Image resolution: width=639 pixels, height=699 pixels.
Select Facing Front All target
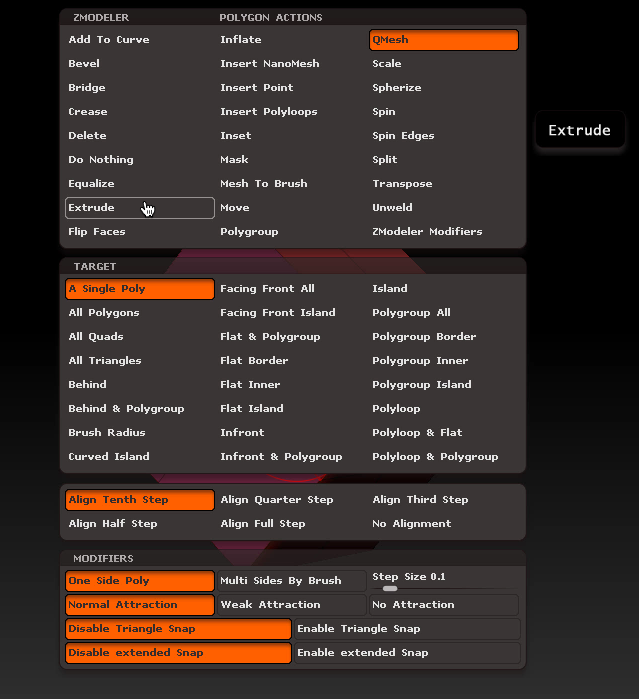pyautogui.click(x=292, y=289)
